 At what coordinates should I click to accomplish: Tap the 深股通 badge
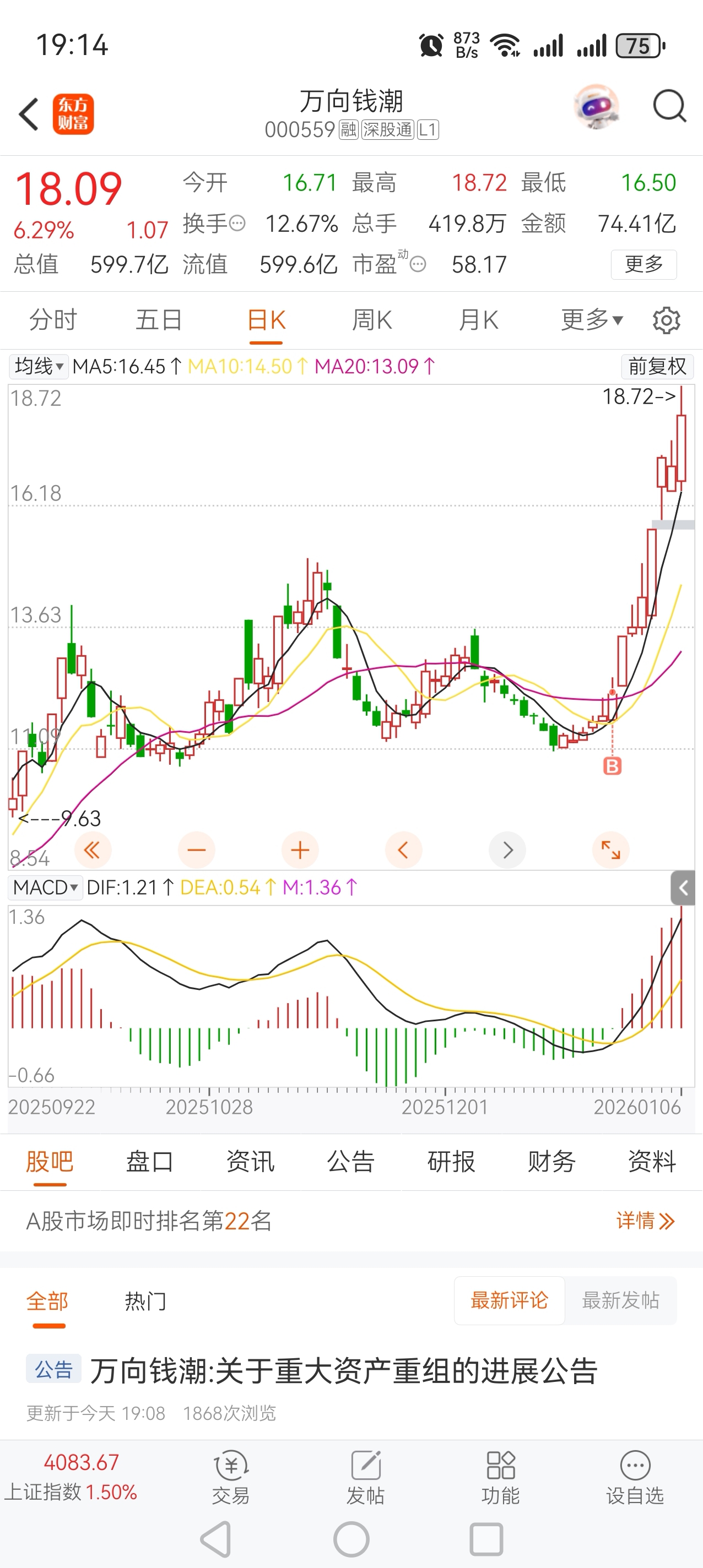tap(387, 129)
